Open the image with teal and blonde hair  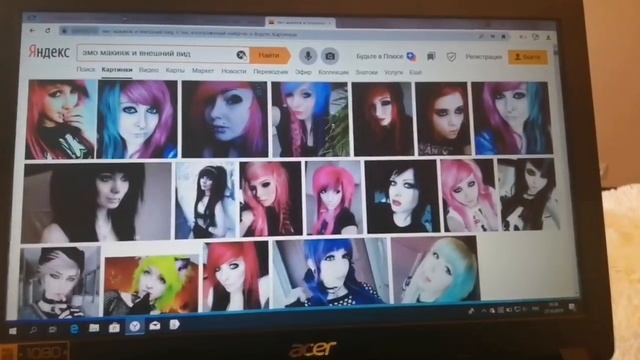435,269
